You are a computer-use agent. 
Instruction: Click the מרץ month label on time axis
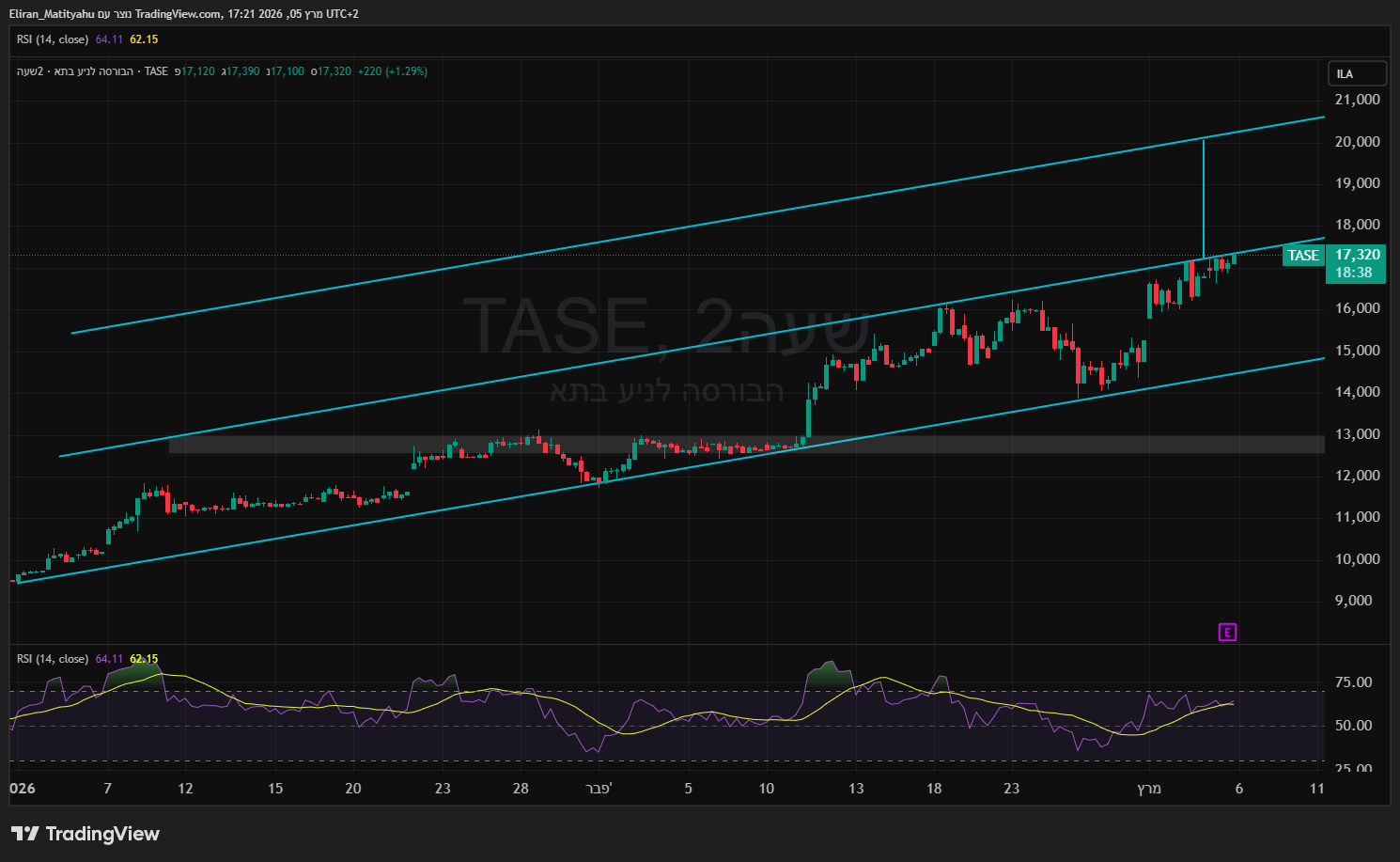pos(1149,789)
